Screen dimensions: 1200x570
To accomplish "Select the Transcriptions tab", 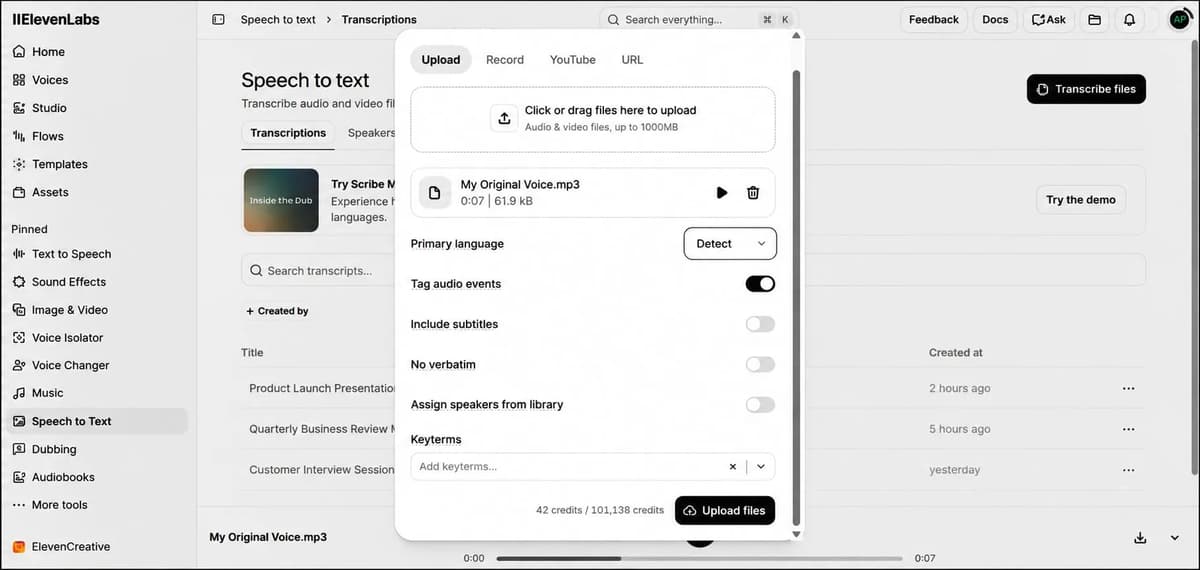I will click(x=288, y=133).
